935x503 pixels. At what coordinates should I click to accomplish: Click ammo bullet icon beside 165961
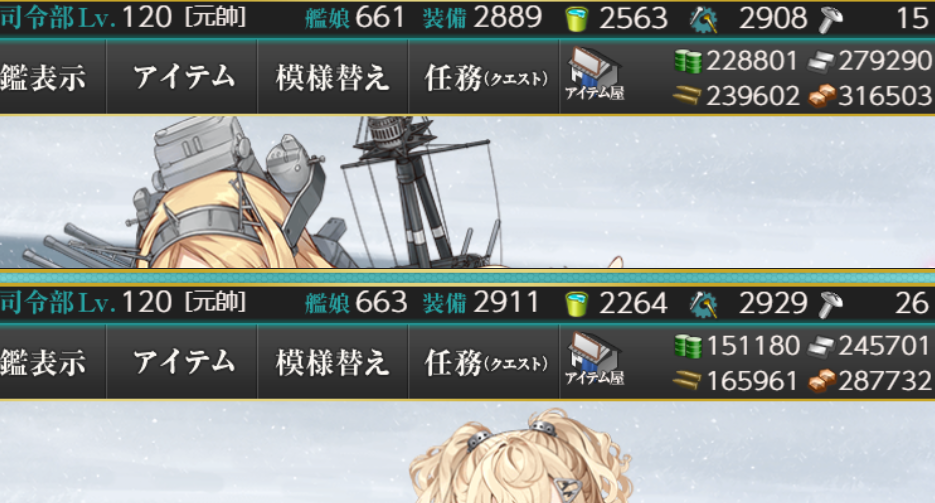coord(687,380)
